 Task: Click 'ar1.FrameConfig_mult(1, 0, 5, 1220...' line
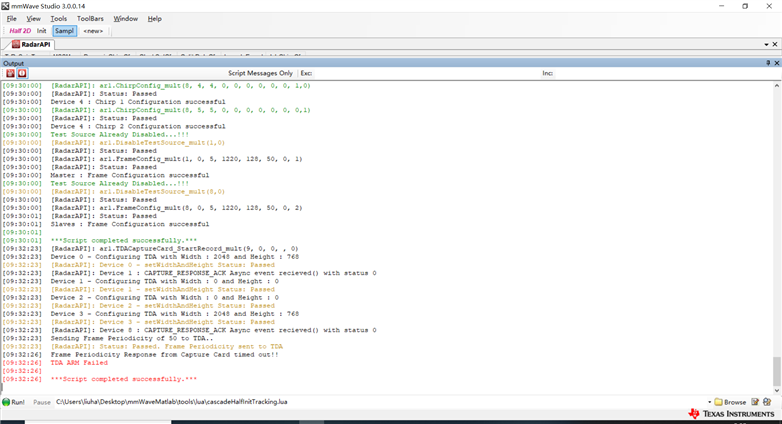177,159
